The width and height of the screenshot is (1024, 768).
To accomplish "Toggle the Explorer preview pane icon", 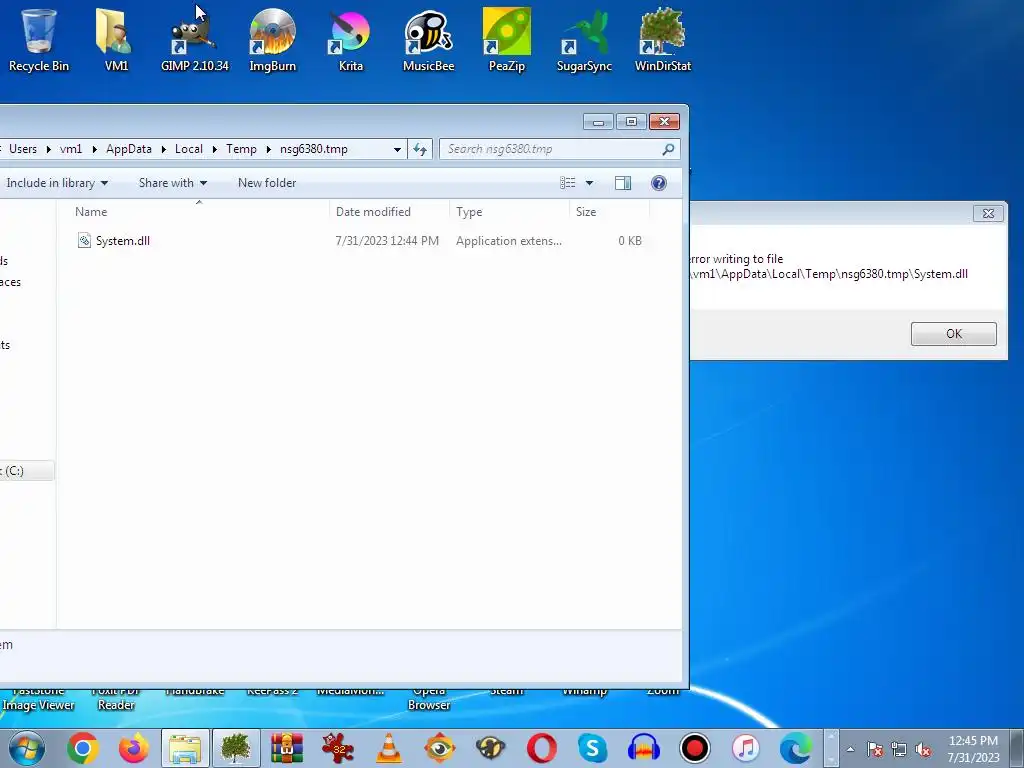I will tap(623, 183).
